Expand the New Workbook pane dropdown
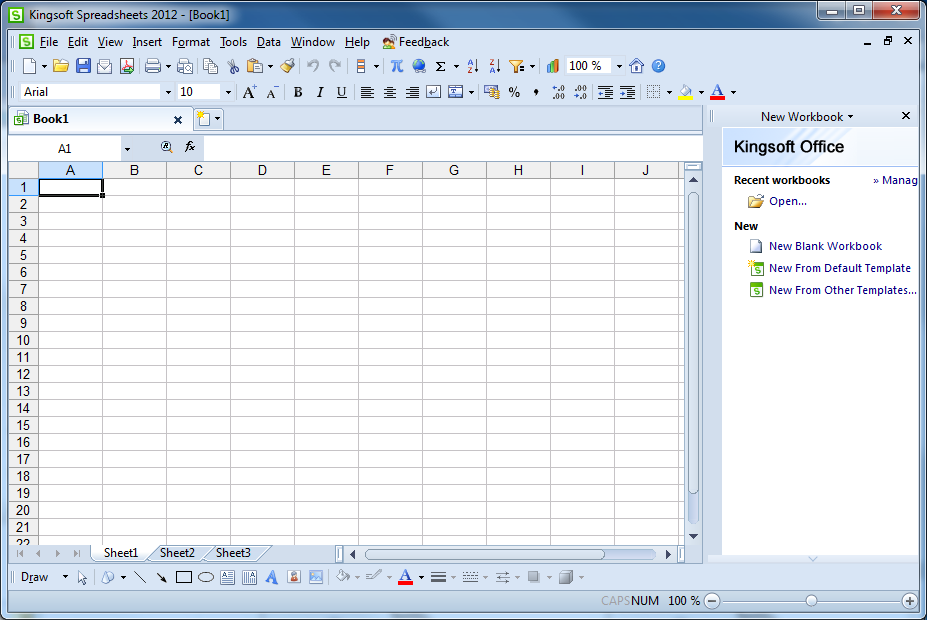927x620 pixels. pos(850,117)
